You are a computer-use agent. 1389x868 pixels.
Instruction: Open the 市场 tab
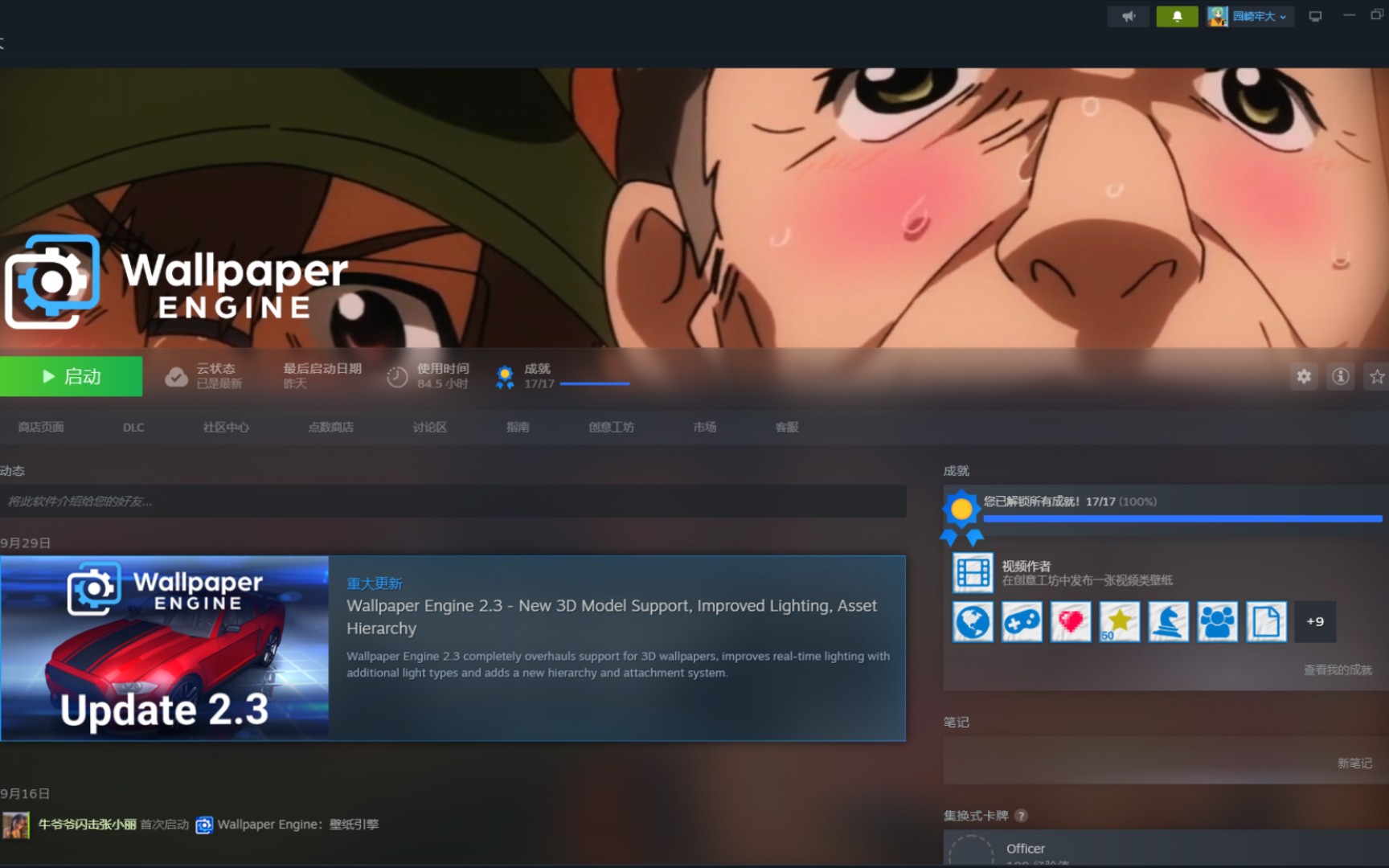click(x=705, y=427)
